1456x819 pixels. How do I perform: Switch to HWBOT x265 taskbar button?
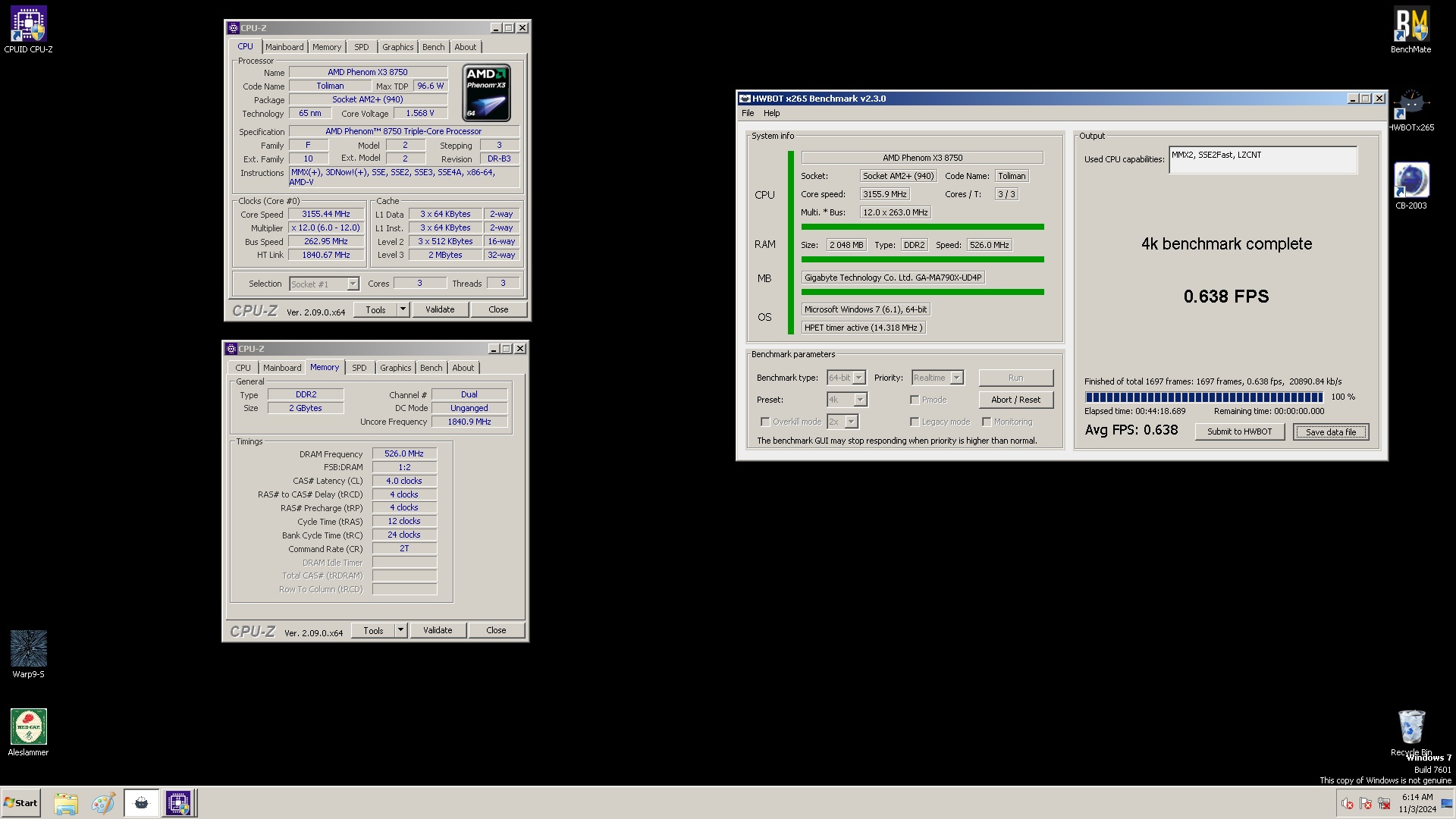point(141,803)
